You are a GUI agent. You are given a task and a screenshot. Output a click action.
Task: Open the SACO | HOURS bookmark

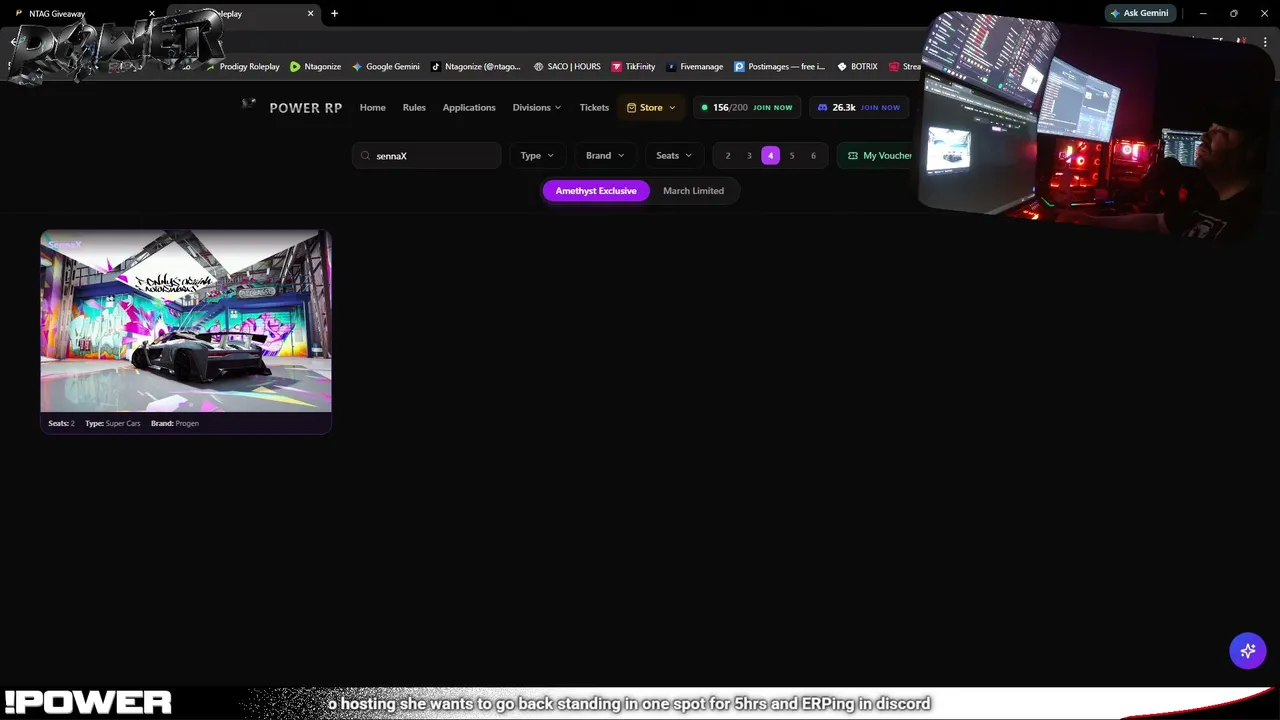567,67
